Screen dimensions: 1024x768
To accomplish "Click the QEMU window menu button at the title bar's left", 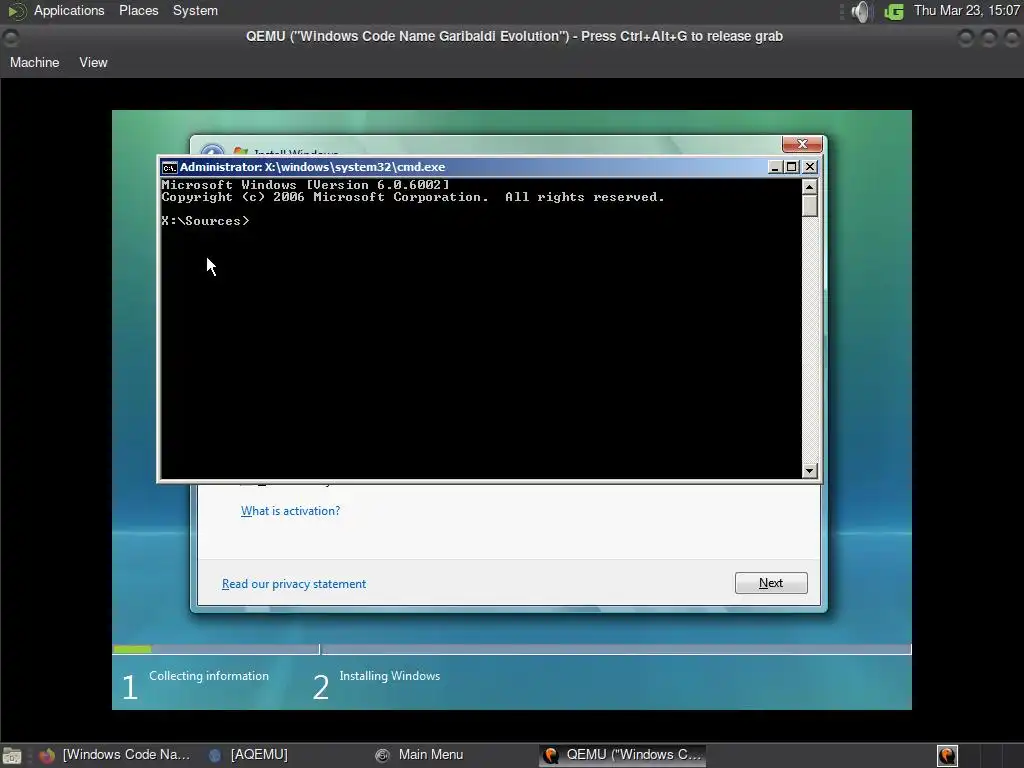I will [x=11, y=38].
